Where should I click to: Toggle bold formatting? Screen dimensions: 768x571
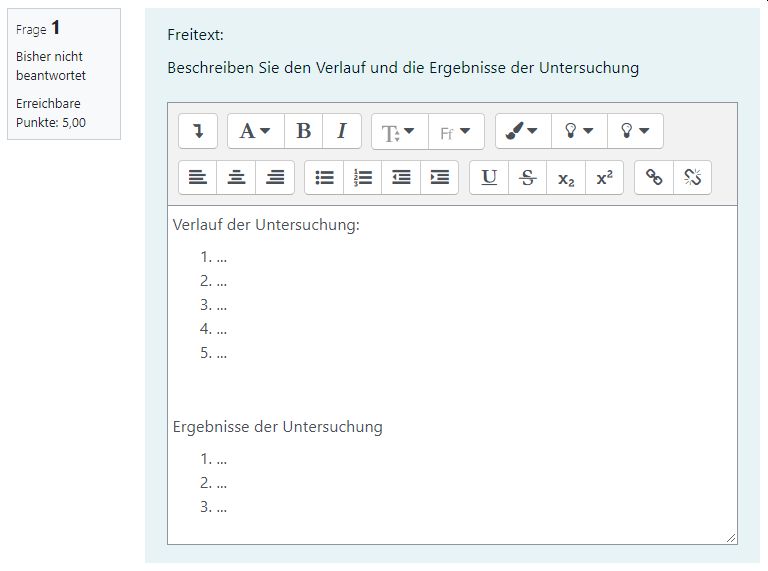pyautogui.click(x=303, y=131)
